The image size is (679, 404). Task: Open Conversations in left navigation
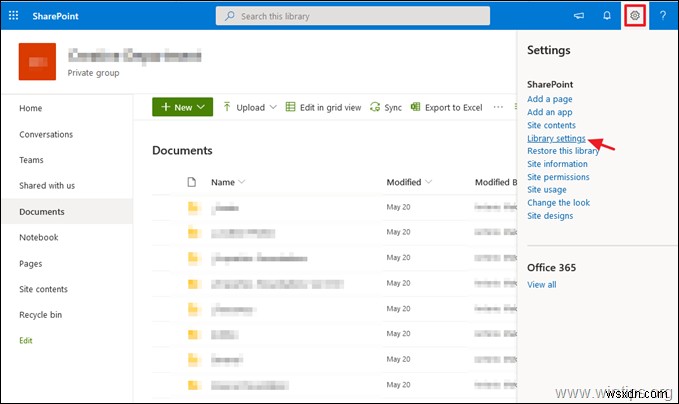46,134
